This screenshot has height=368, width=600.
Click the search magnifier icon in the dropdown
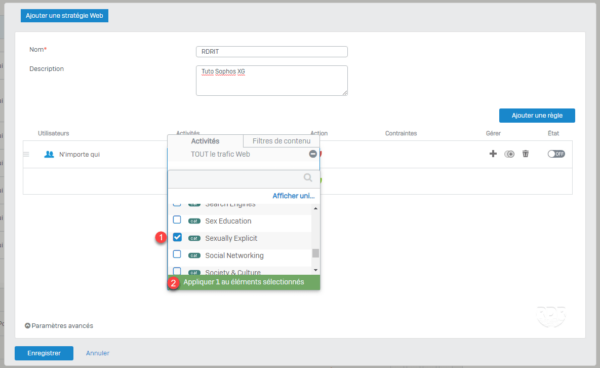(308, 177)
